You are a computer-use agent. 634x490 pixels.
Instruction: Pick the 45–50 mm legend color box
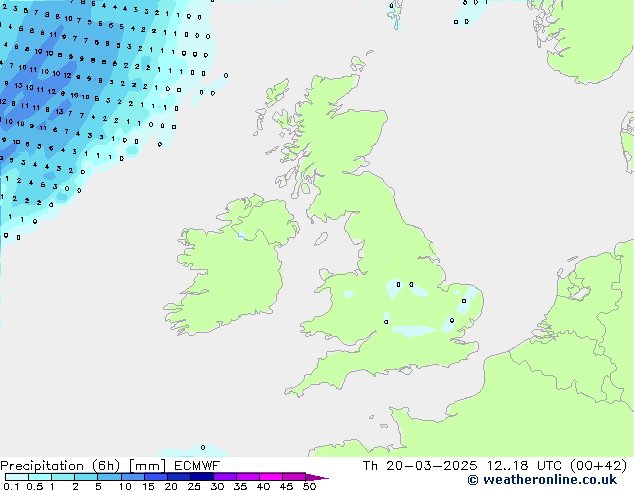294,477
